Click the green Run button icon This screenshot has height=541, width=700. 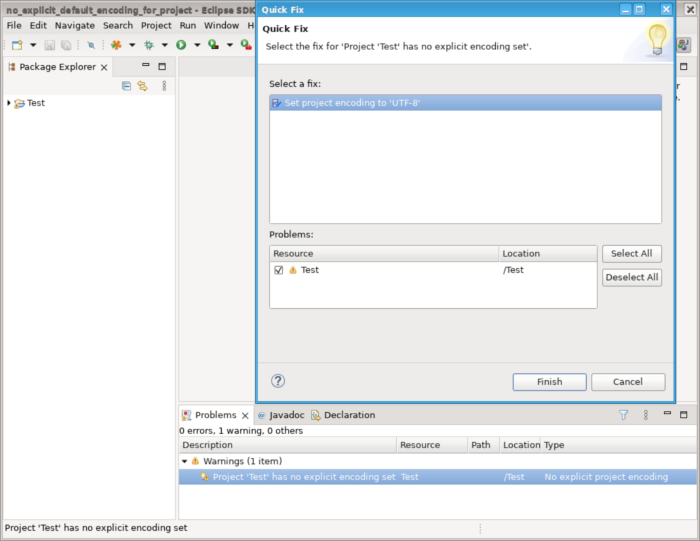point(181,45)
